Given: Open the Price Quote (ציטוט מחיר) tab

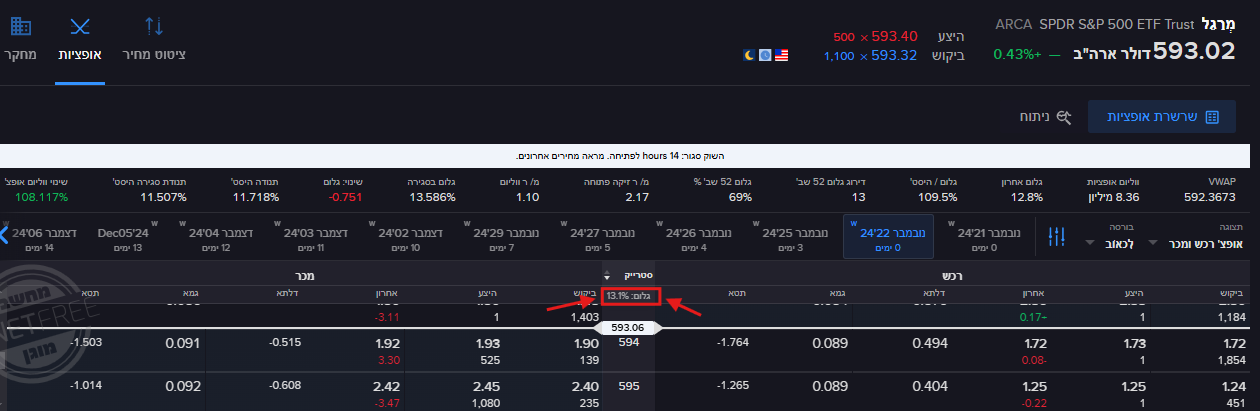Looking at the screenshot, I should click(x=154, y=39).
